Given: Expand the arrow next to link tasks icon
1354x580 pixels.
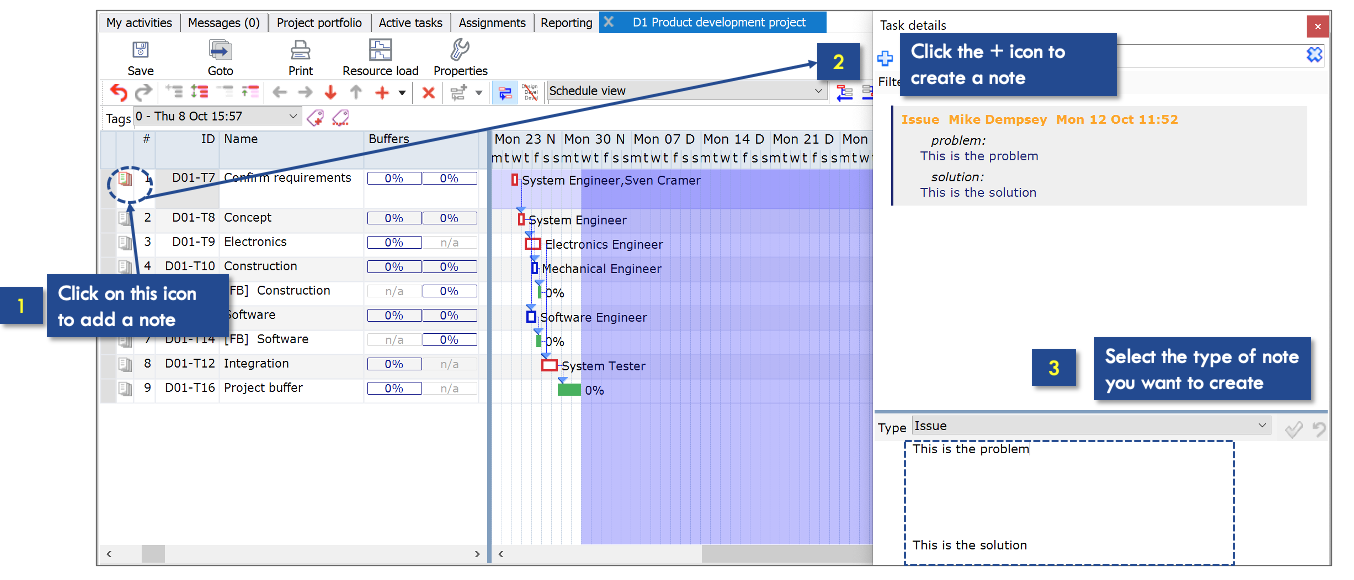Looking at the screenshot, I should (479, 93).
